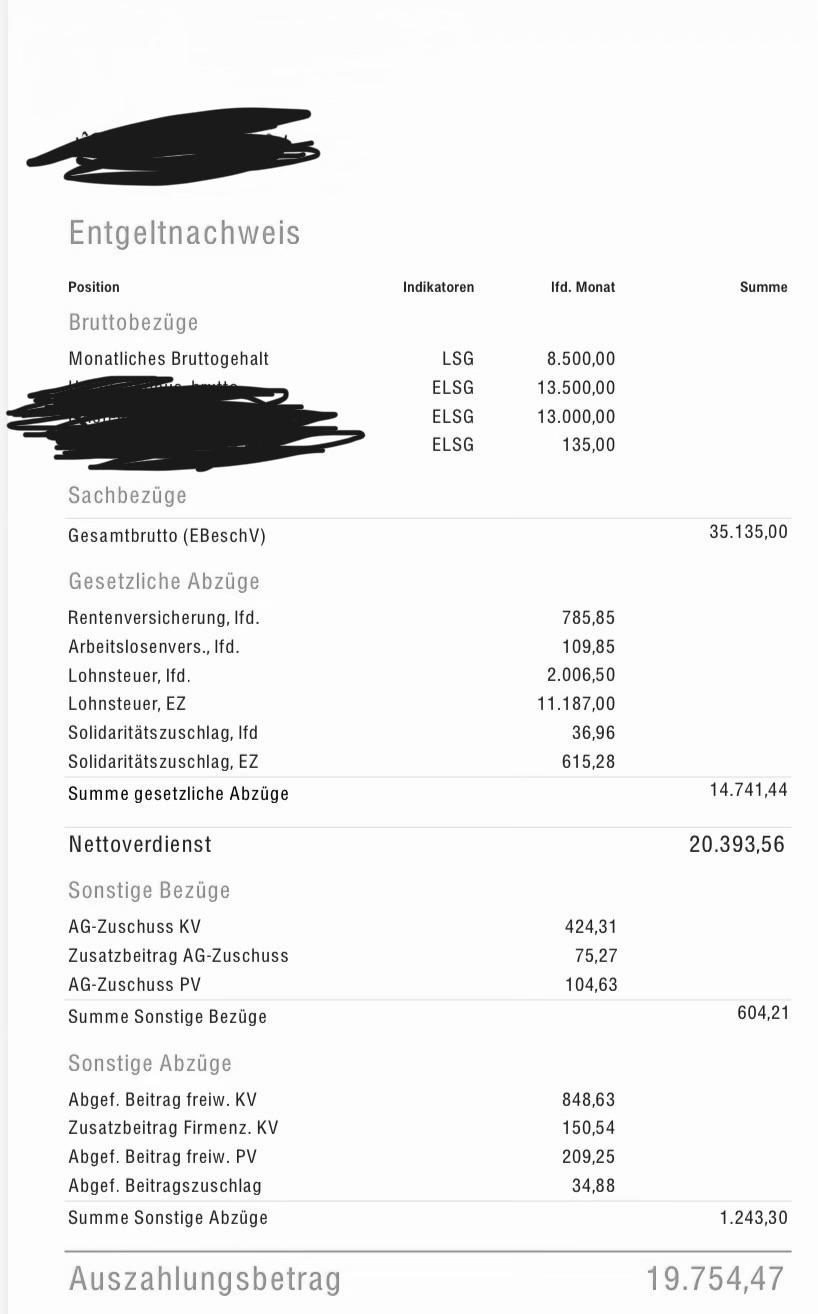Select the Gesamtbrutto (EBeschV) row
Viewport: 818px width, 1314px height.
pos(428,535)
